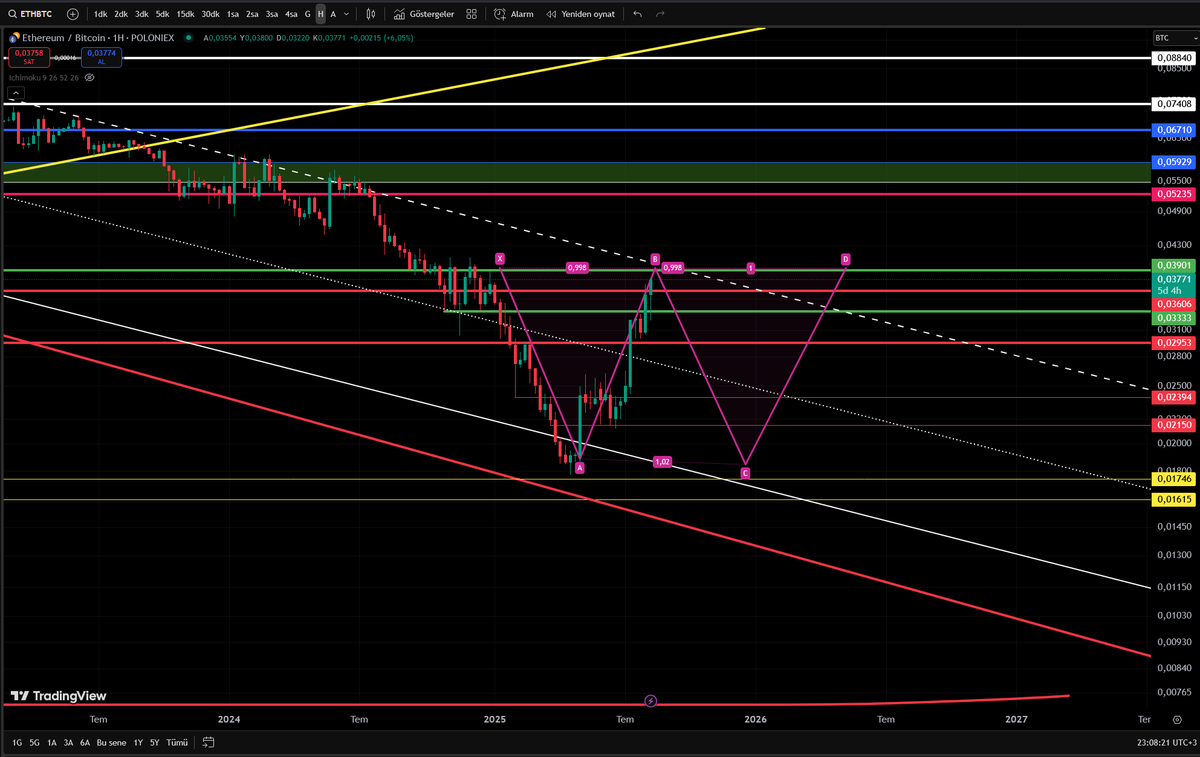Click the undo arrow icon
1200x757 pixels.
tap(638, 15)
